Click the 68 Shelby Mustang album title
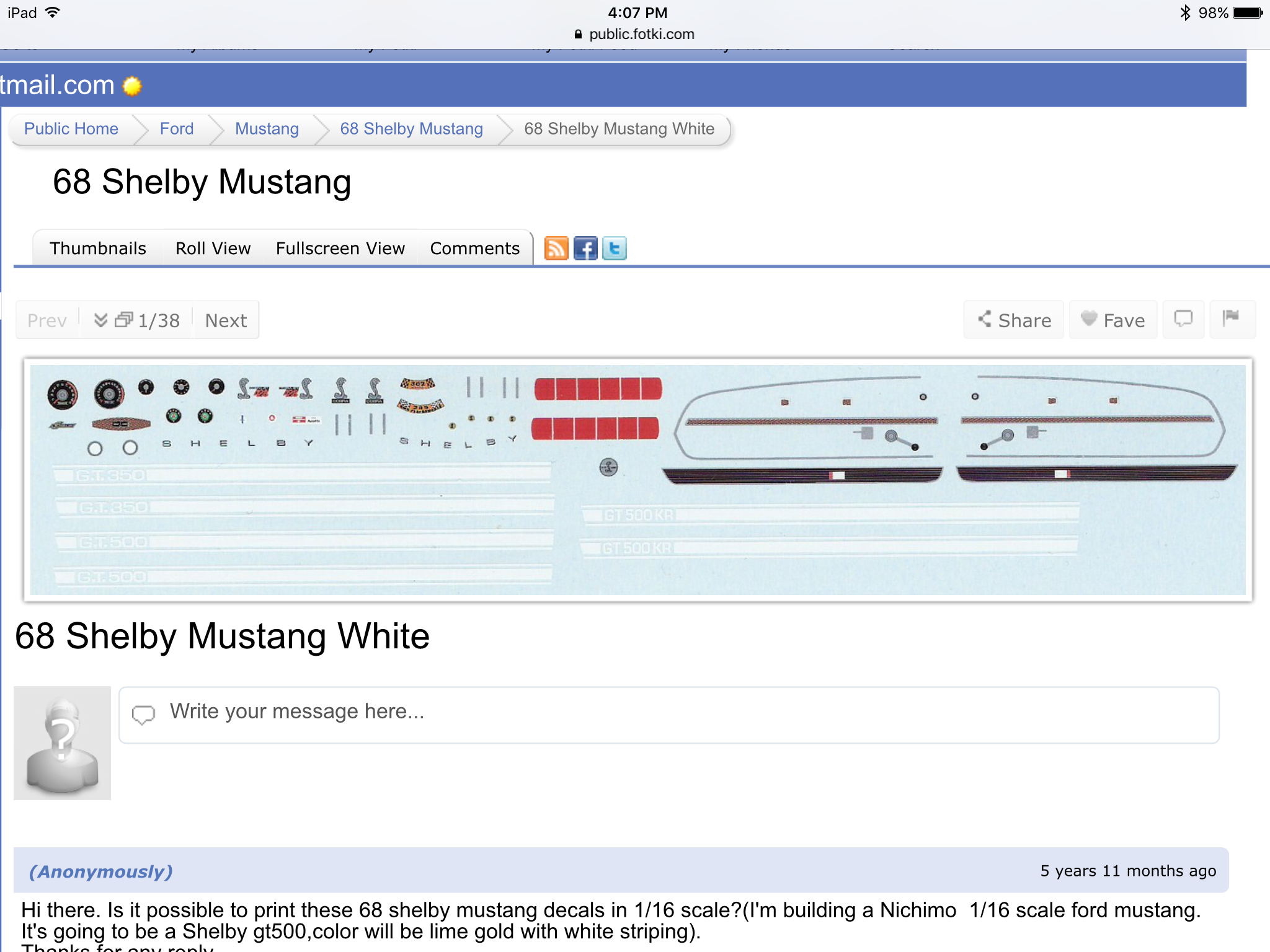 click(x=202, y=182)
